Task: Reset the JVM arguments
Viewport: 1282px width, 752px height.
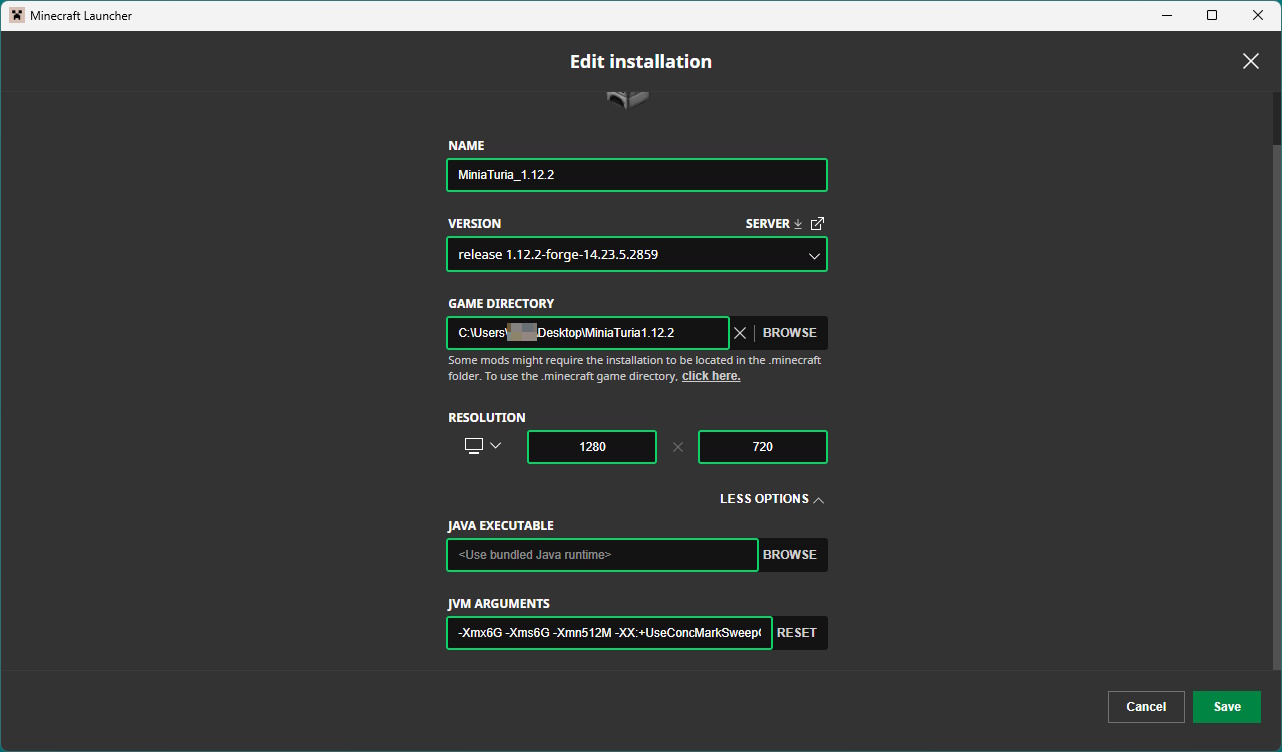Action: [797, 633]
